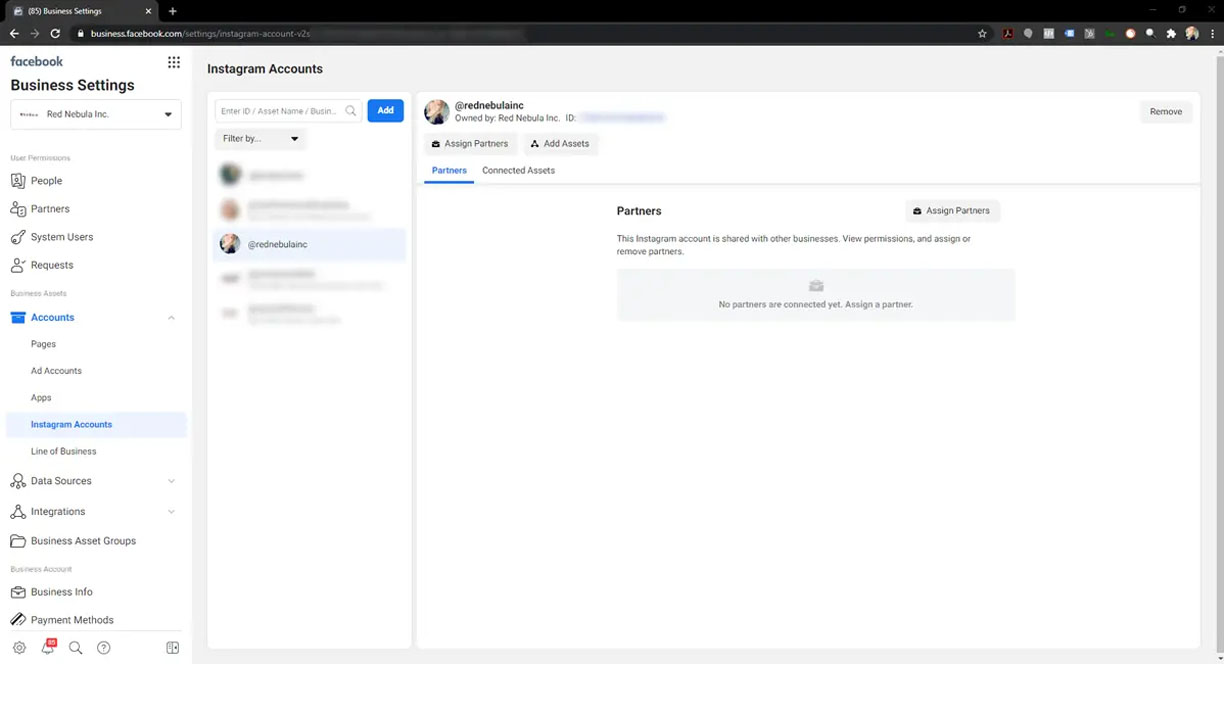The image size is (1224, 720).
Task: Open the Filter by dropdown
Action: click(260, 139)
